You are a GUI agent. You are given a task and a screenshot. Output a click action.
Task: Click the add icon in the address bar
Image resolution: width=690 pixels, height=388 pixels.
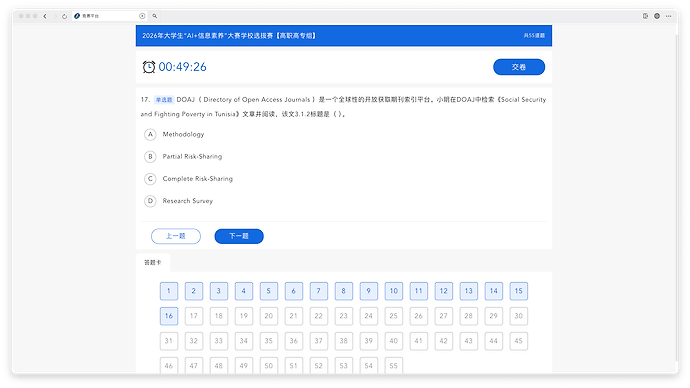pos(142,16)
